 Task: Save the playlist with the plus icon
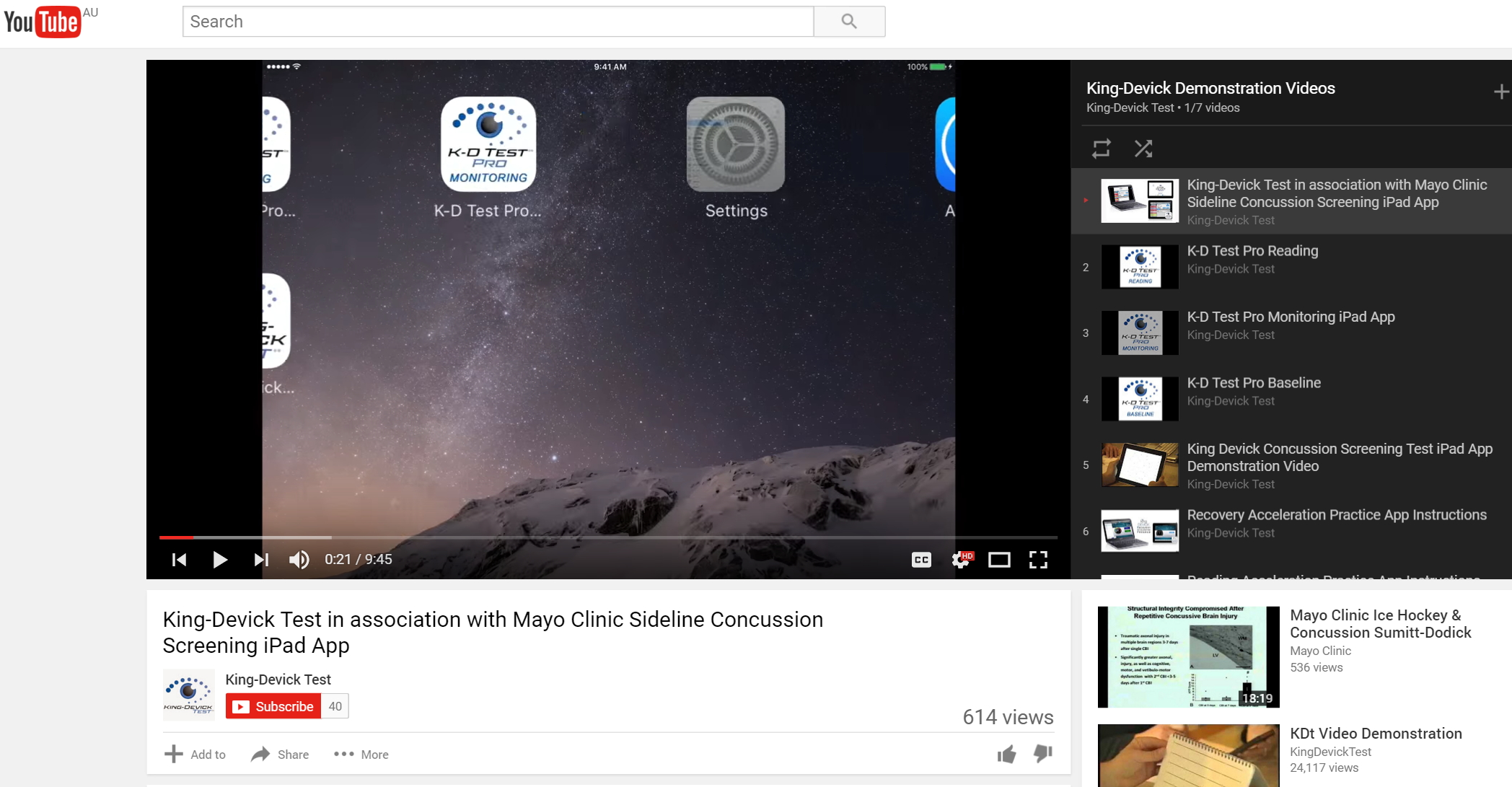coord(1500,92)
